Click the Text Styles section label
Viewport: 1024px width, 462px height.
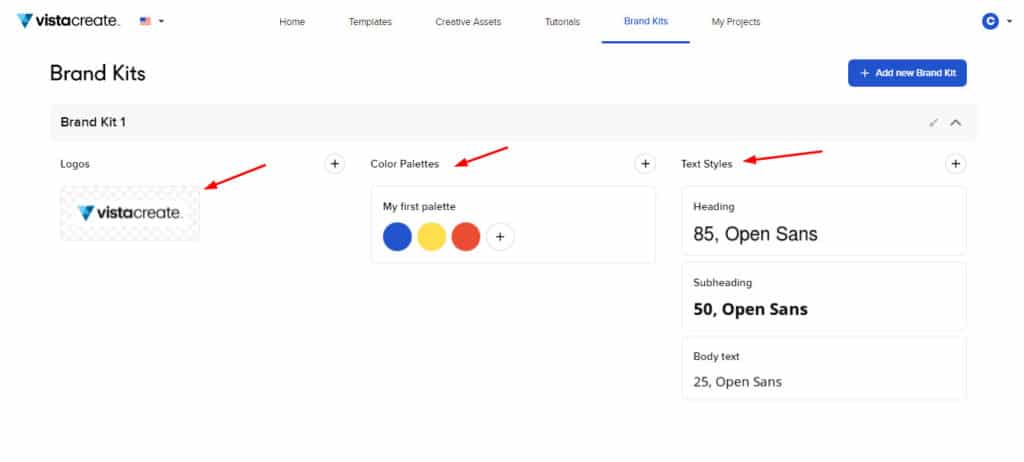coord(707,164)
